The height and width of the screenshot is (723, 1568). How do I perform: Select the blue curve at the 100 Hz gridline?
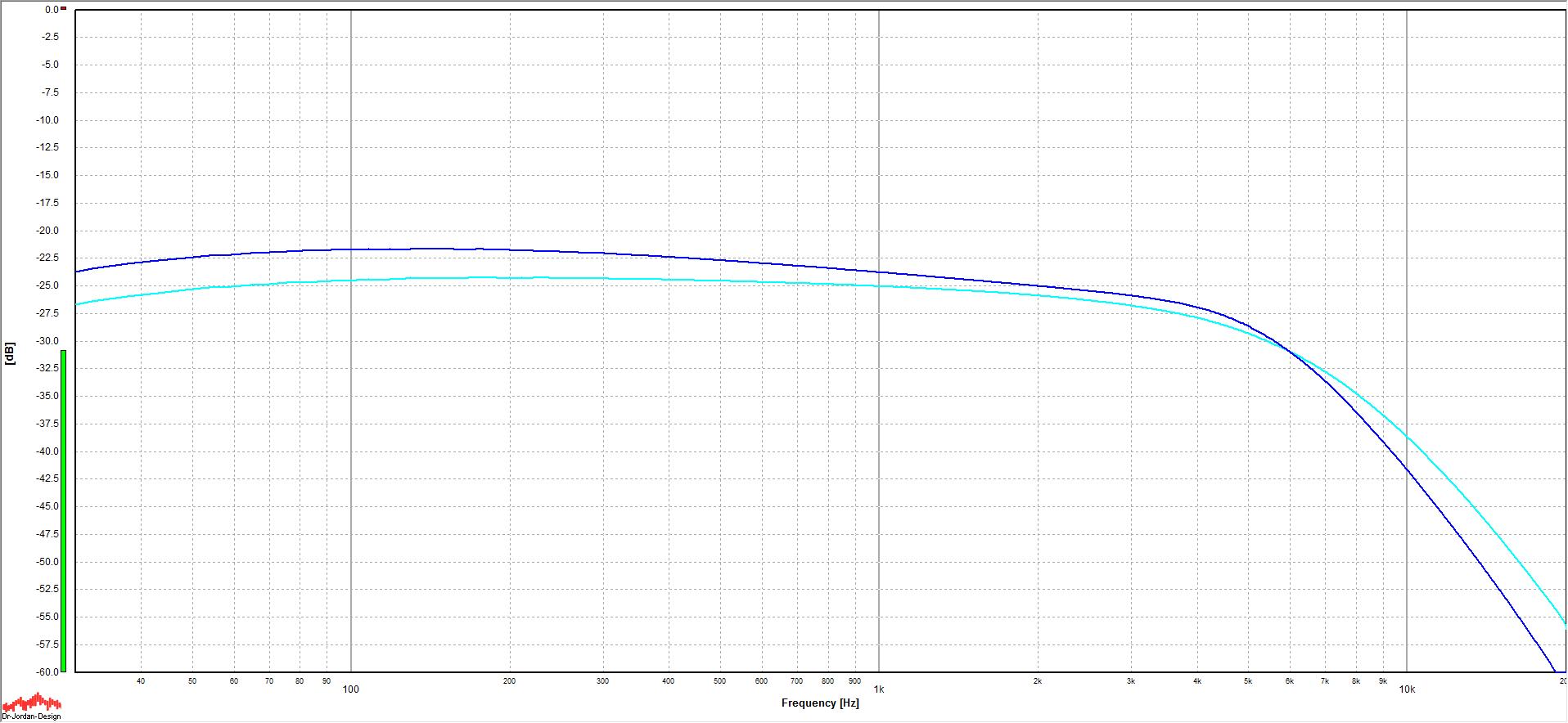(x=351, y=249)
